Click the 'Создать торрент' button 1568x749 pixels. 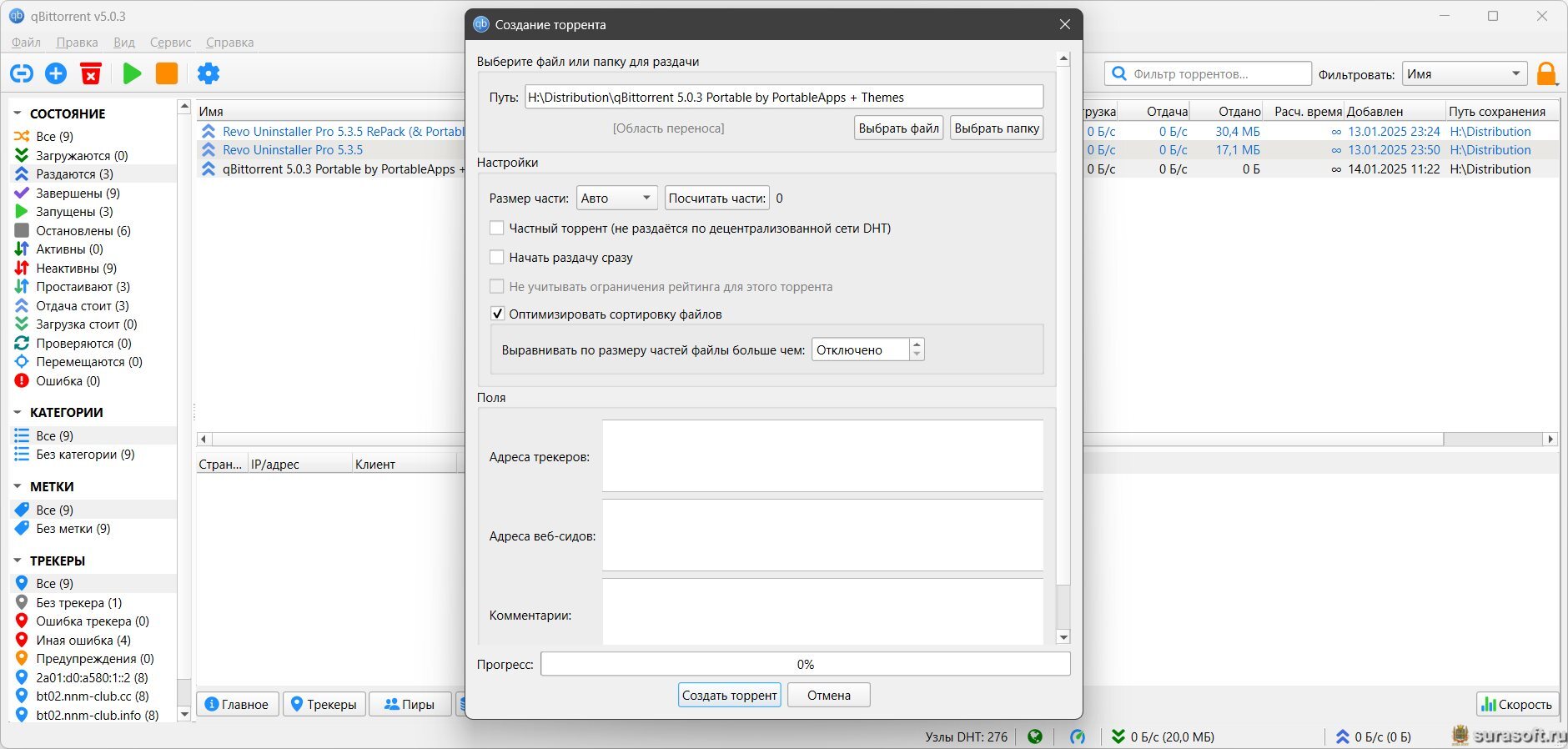tap(730, 695)
